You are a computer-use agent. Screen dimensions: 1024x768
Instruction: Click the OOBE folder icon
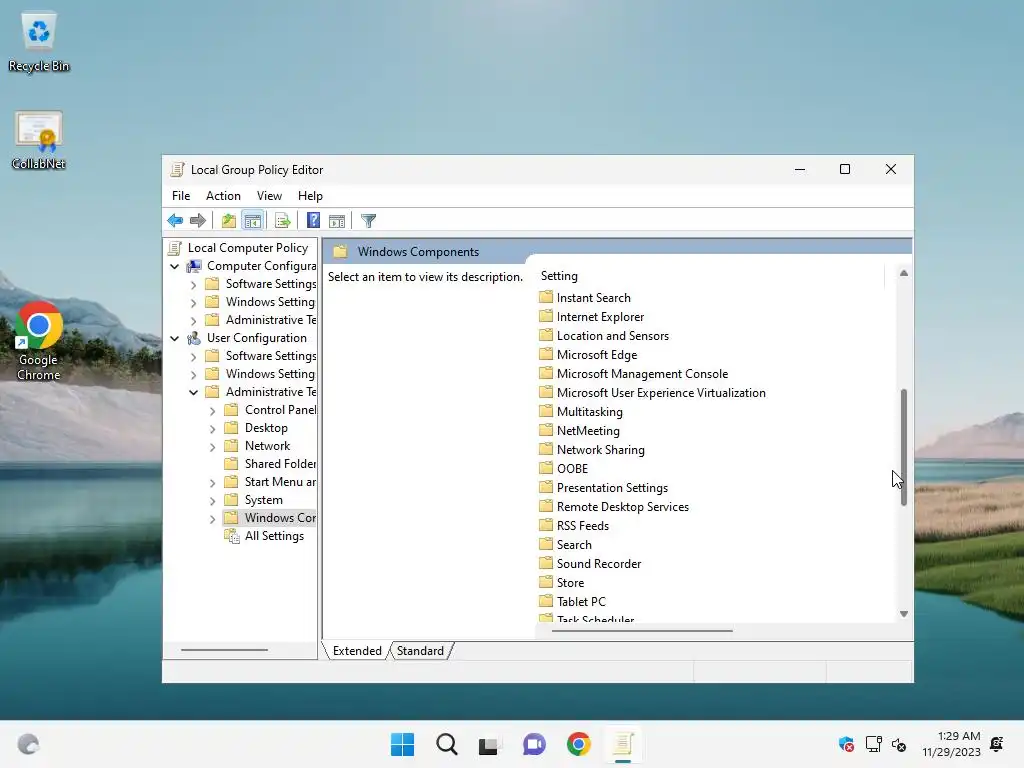[546, 468]
